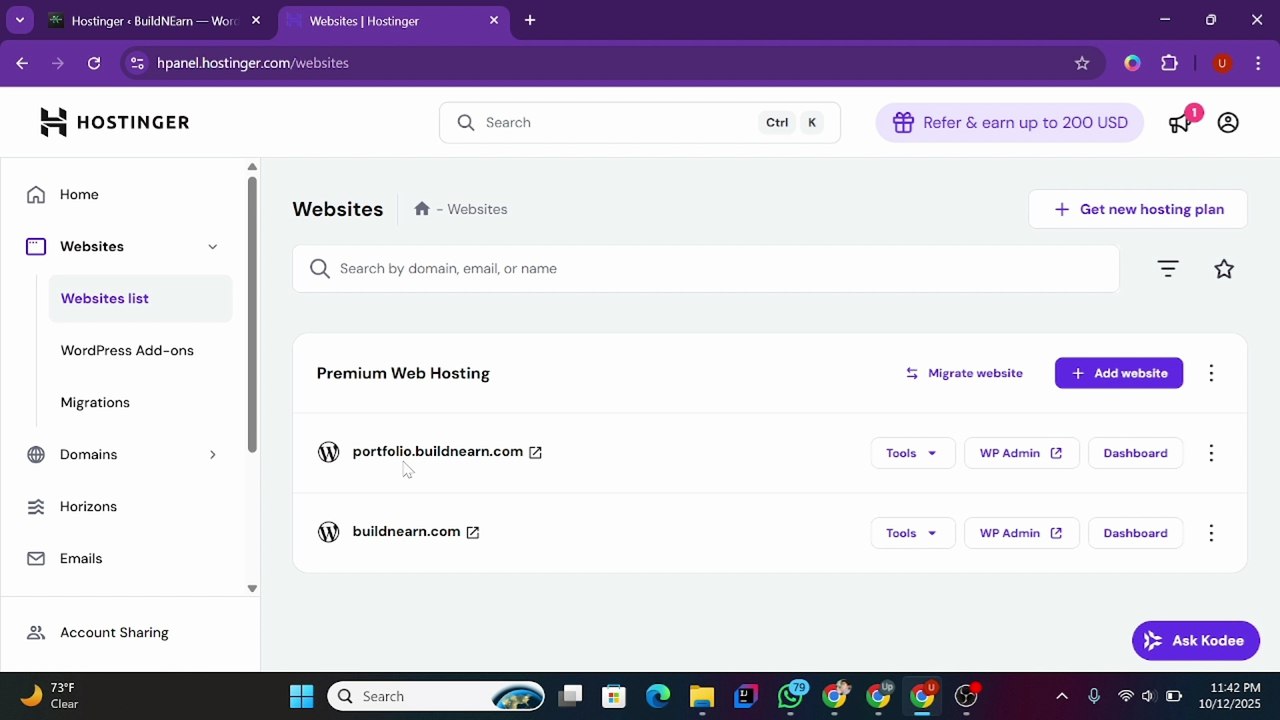Click Get new hosting plan button
The width and height of the screenshot is (1280, 720).
click(x=1138, y=209)
